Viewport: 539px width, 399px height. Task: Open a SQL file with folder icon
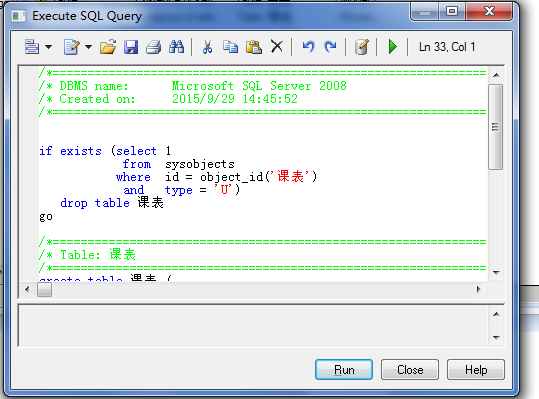coord(108,47)
